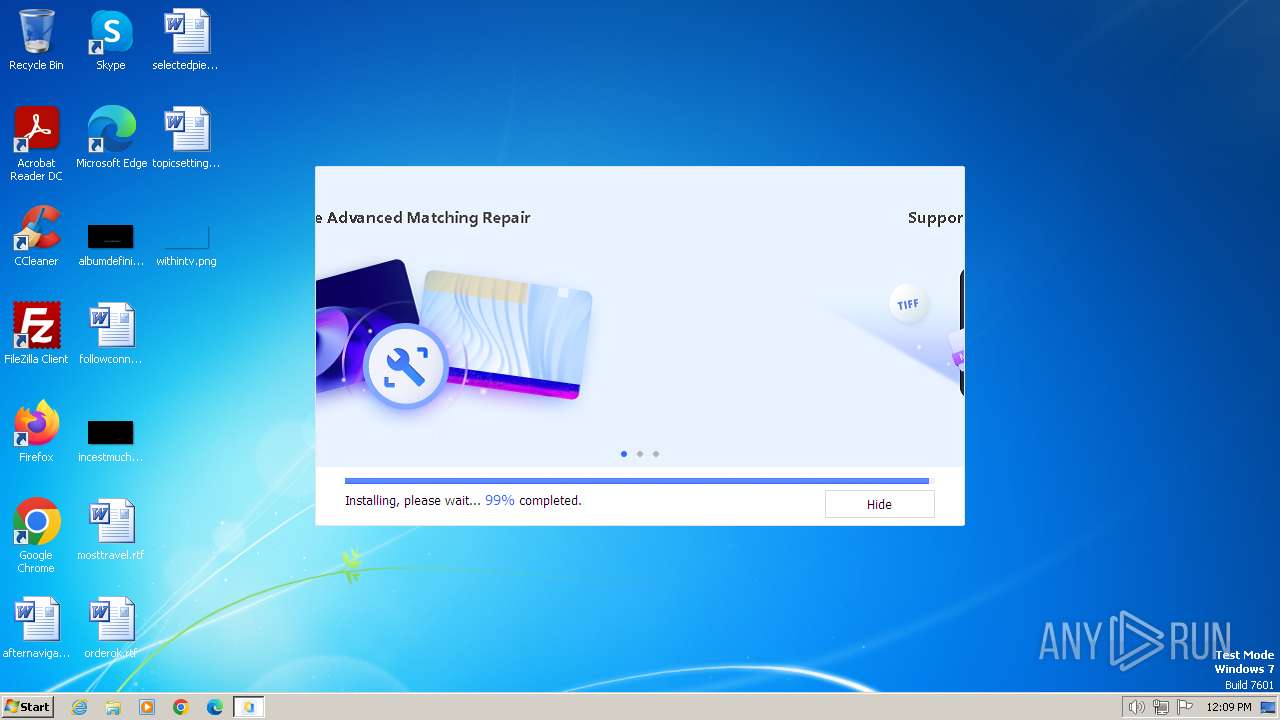Select the first carousel dot indicator
The image size is (1280, 720).
pos(624,454)
